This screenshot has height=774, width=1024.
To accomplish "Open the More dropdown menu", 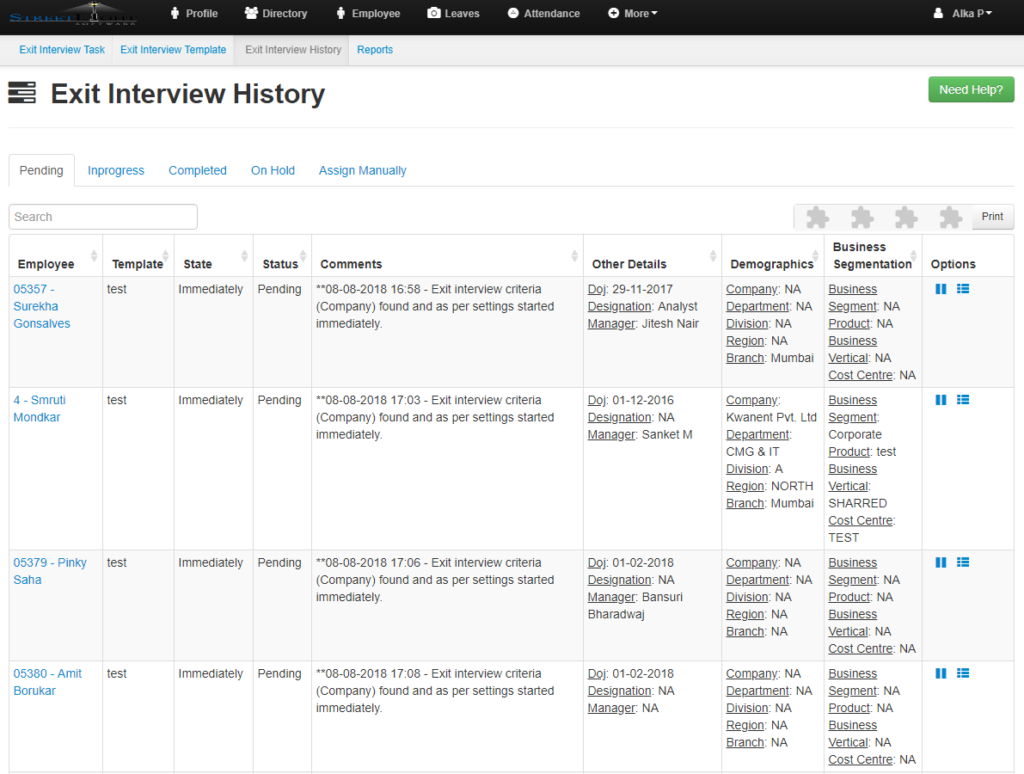I will (x=632, y=13).
